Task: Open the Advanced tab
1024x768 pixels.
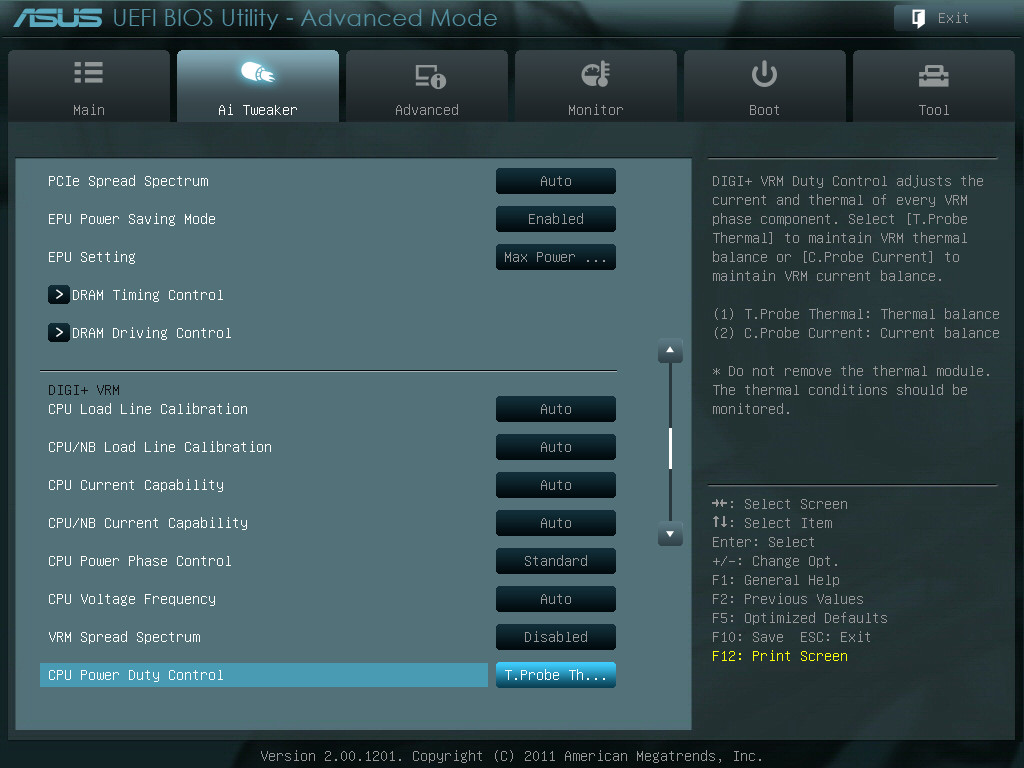Action: click(x=426, y=86)
